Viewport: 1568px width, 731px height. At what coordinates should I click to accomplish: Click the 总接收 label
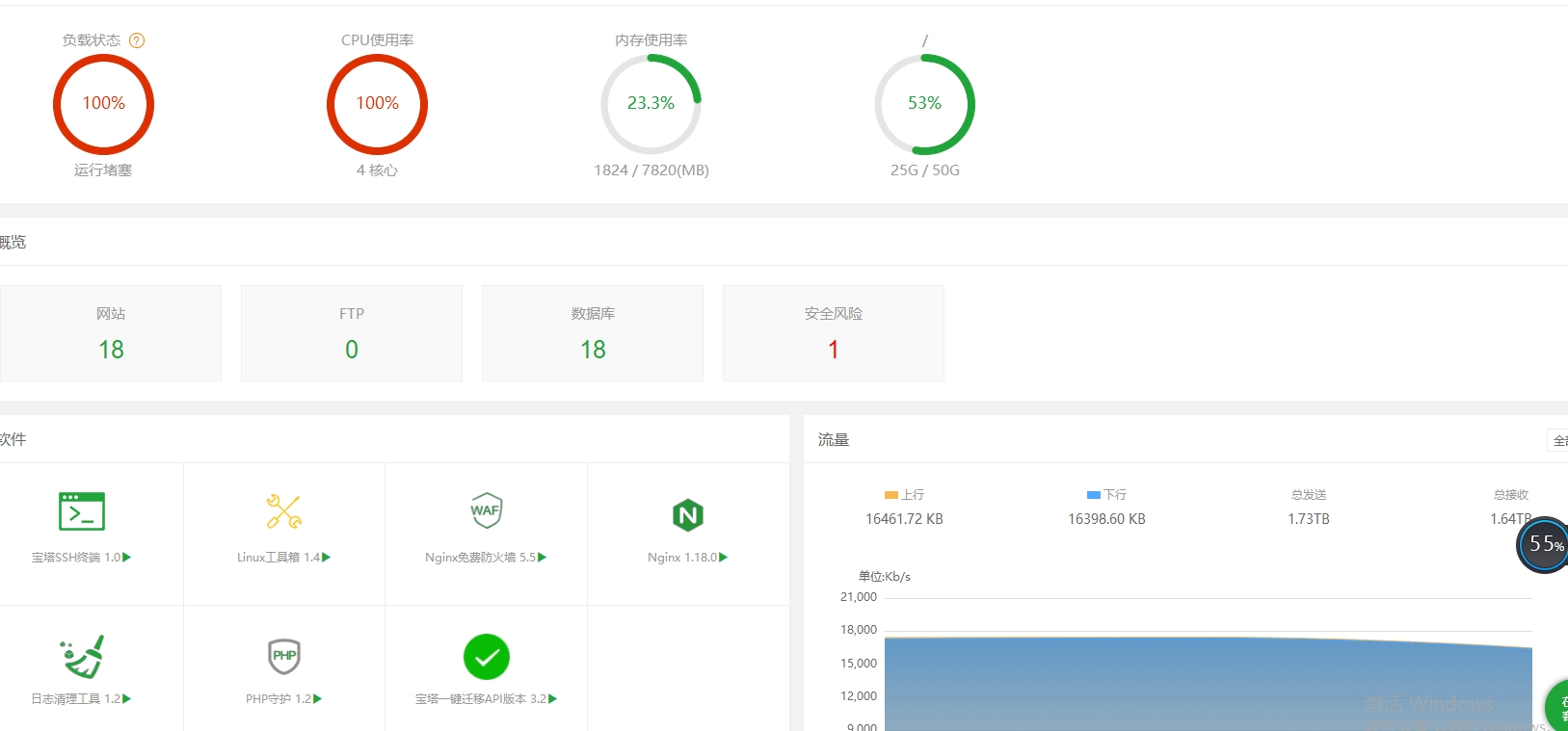pos(1511,495)
